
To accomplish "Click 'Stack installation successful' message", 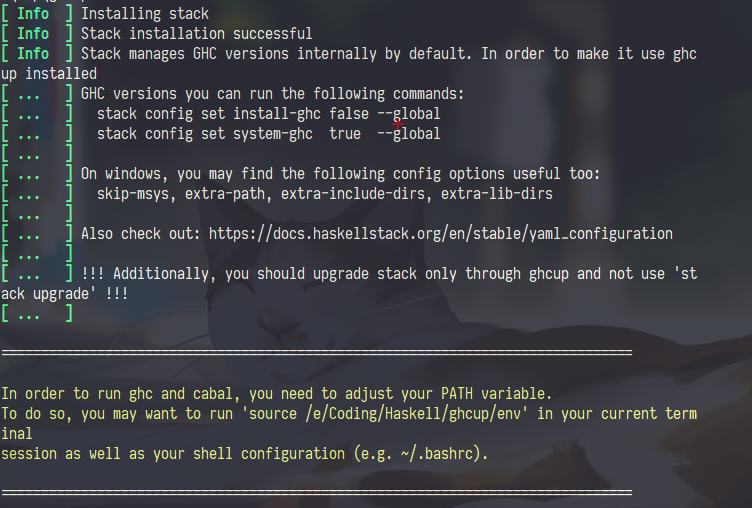I will [197, 34].
